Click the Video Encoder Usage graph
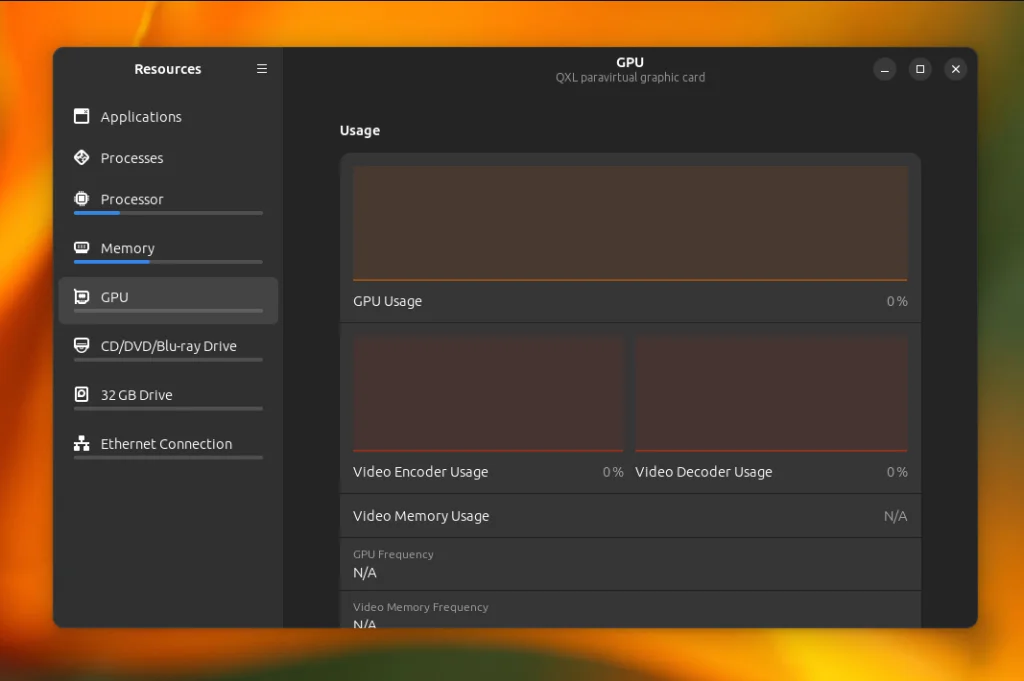Screen dimensions: 1024x681 (488, 393)
